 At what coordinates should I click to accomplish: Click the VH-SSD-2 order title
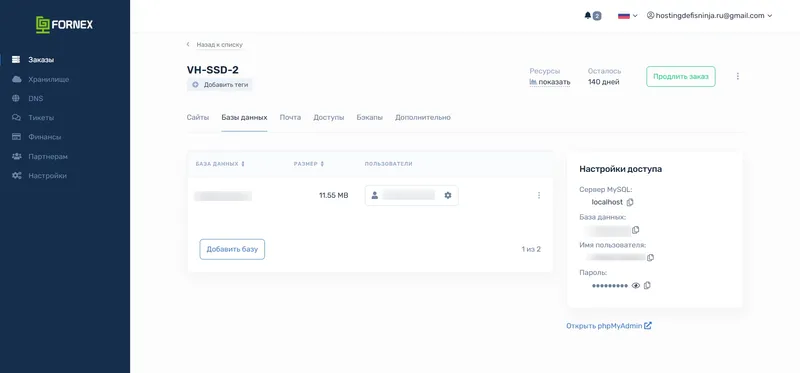[x=213, y=70]
